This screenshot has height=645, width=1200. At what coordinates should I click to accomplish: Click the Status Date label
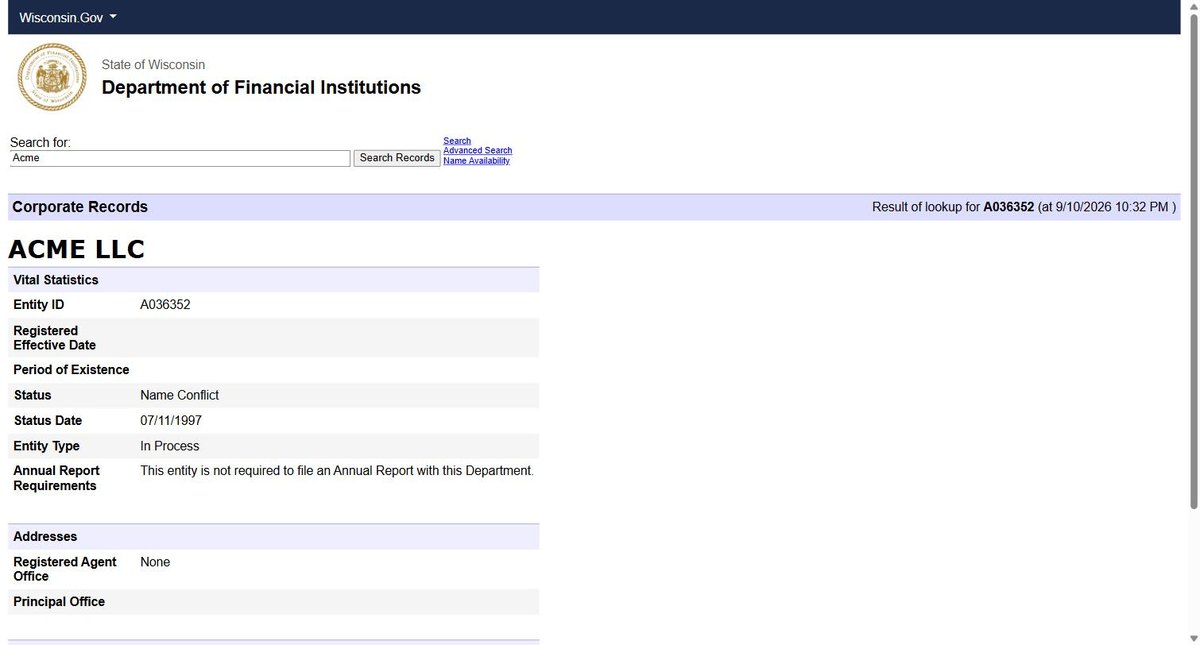coord(48,421)
